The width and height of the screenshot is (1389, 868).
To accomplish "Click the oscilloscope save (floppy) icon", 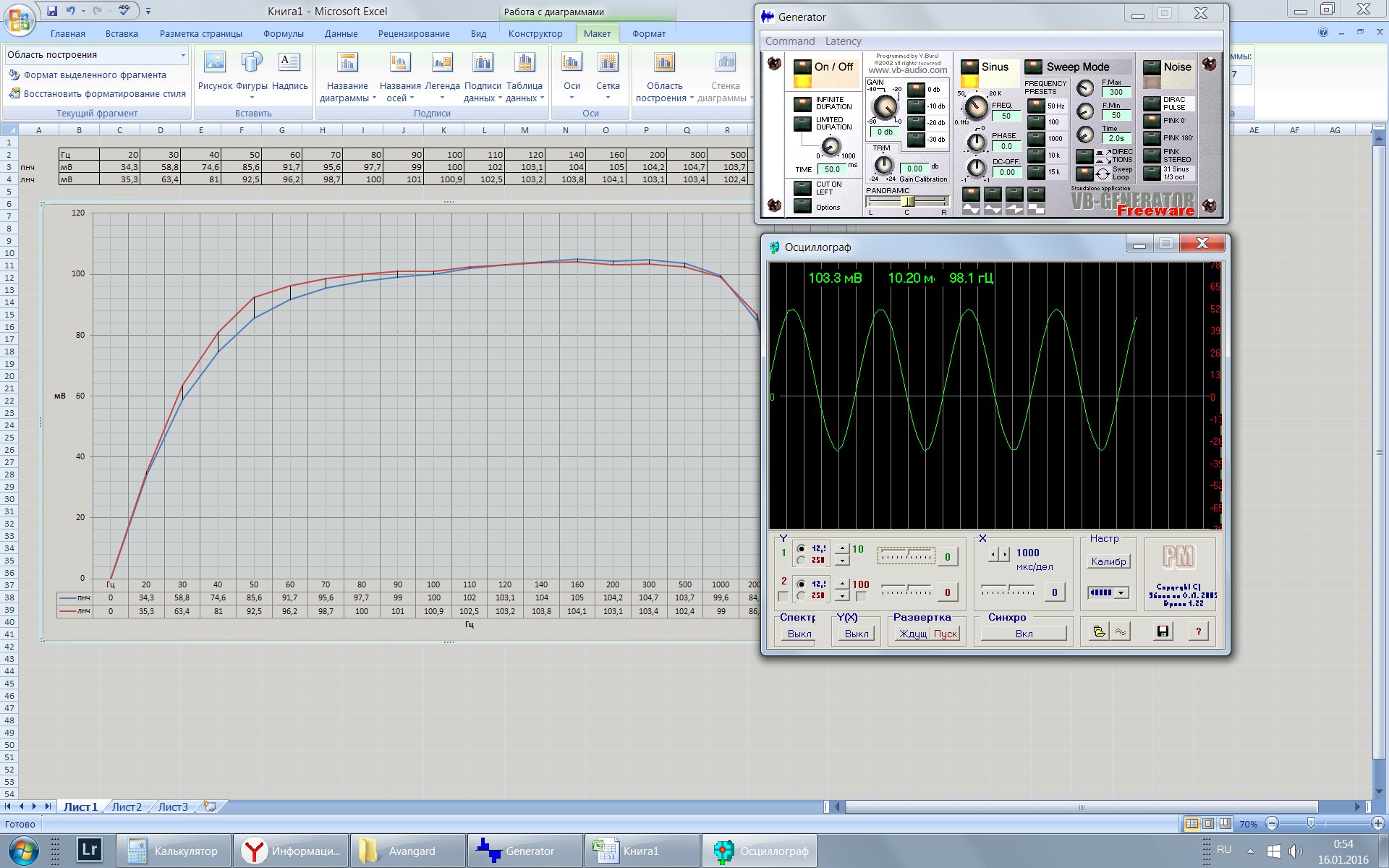I will click(x=1163, y=631).
